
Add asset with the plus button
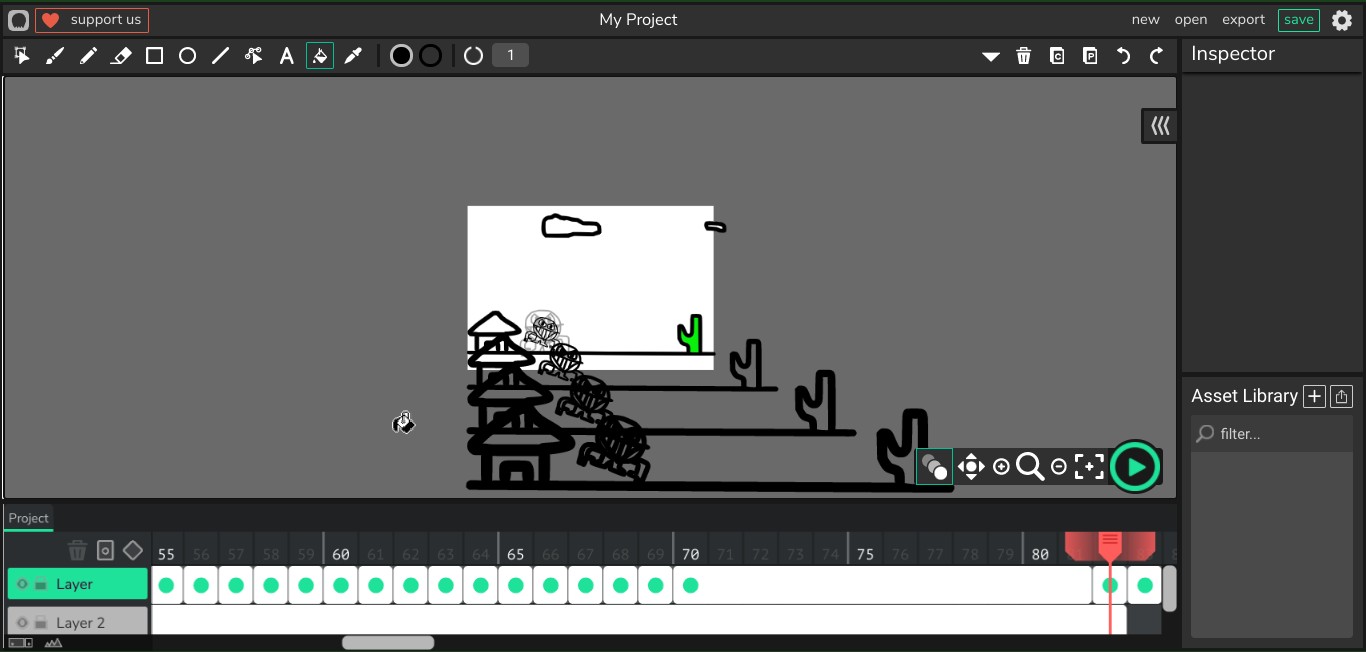[1314, 397]
